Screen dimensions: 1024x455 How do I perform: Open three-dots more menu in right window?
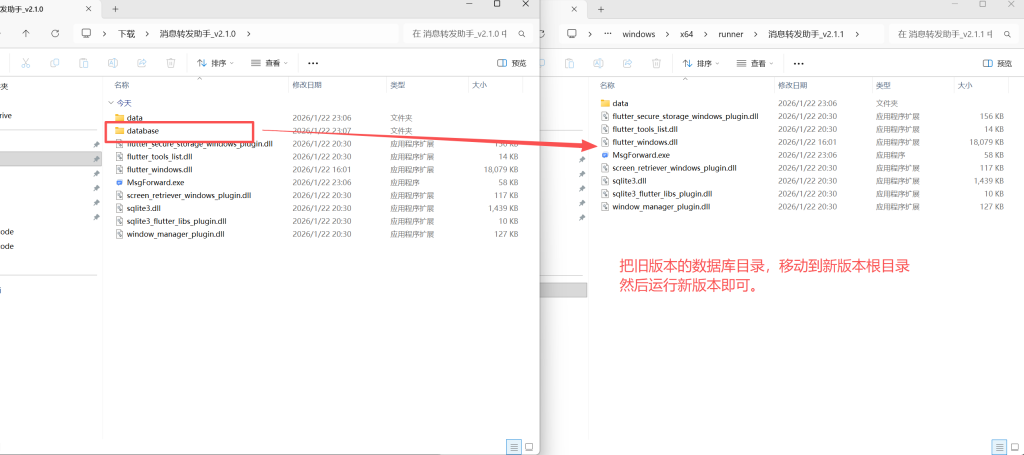pyautogui.click(x=798, y=63)
